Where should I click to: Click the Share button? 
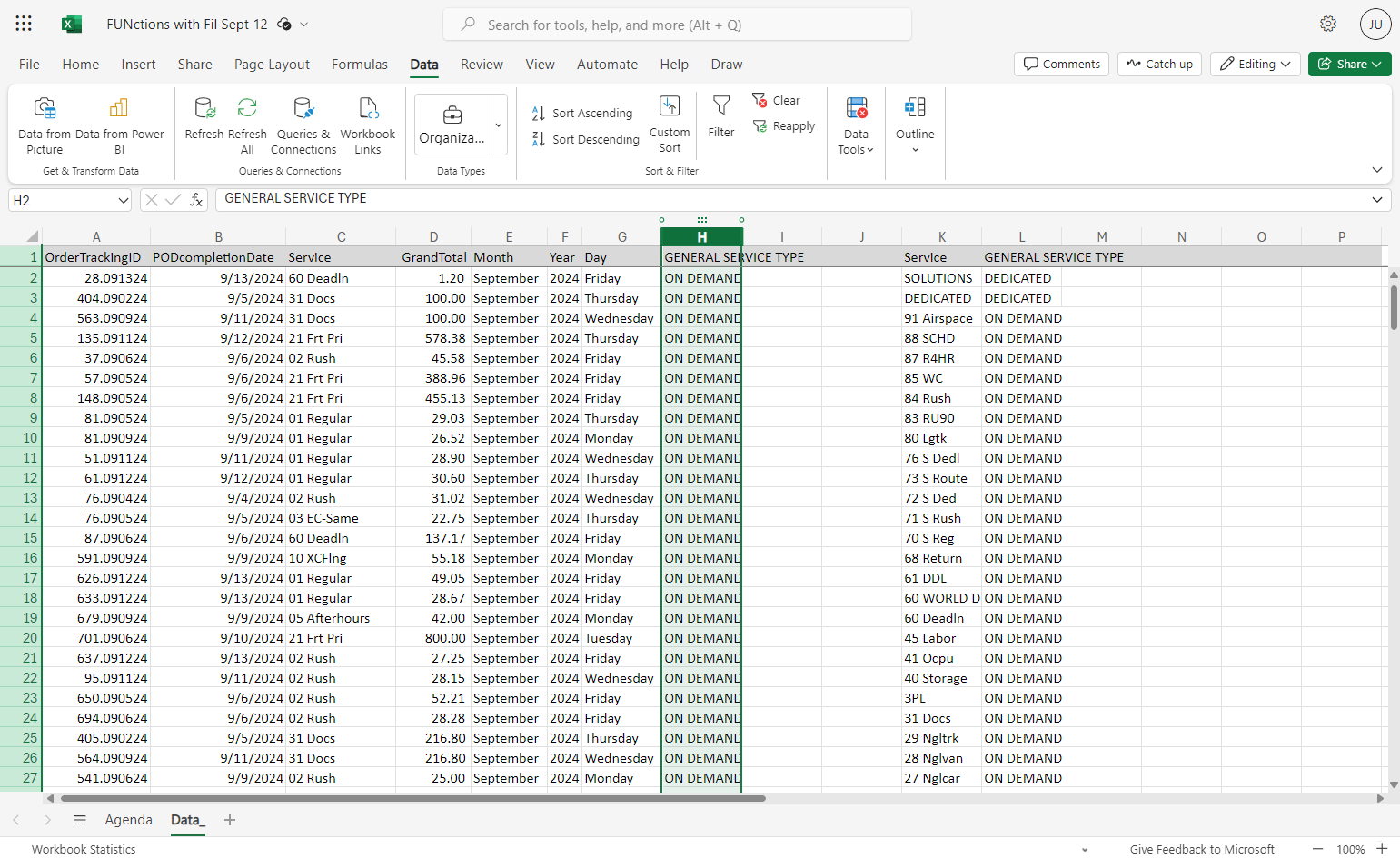tap(1350, 64)
